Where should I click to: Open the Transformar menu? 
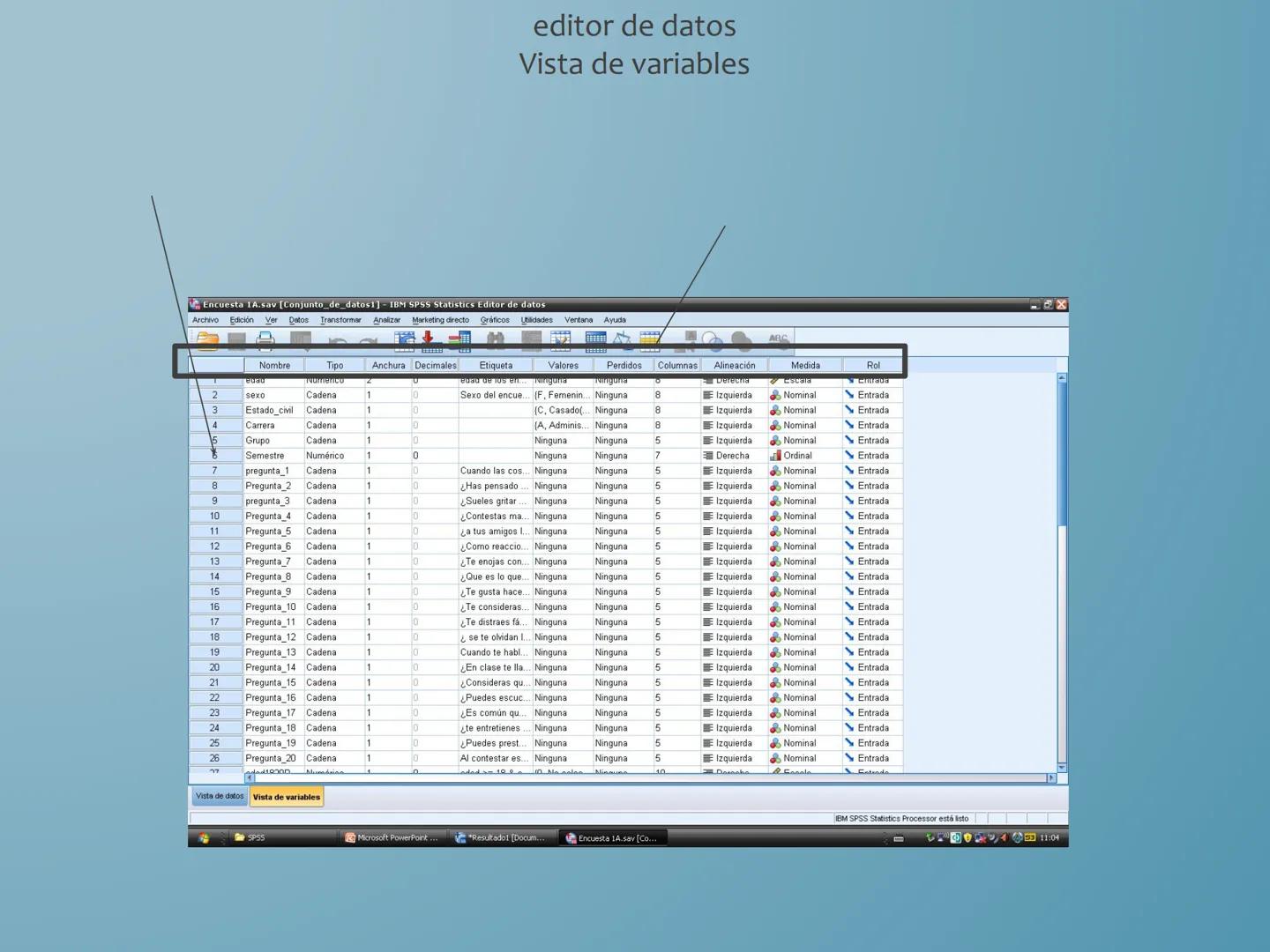(340, 319)
